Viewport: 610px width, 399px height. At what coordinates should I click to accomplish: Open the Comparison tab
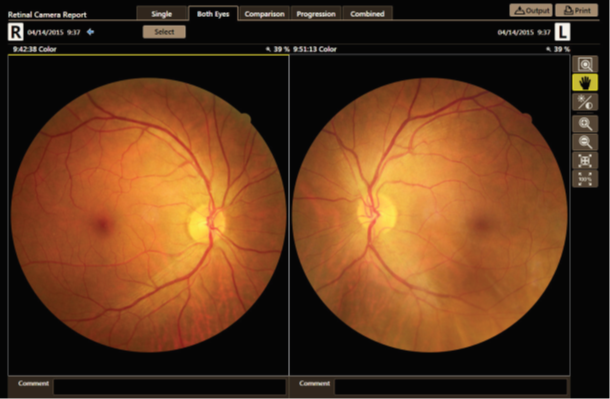click(265, 14)
